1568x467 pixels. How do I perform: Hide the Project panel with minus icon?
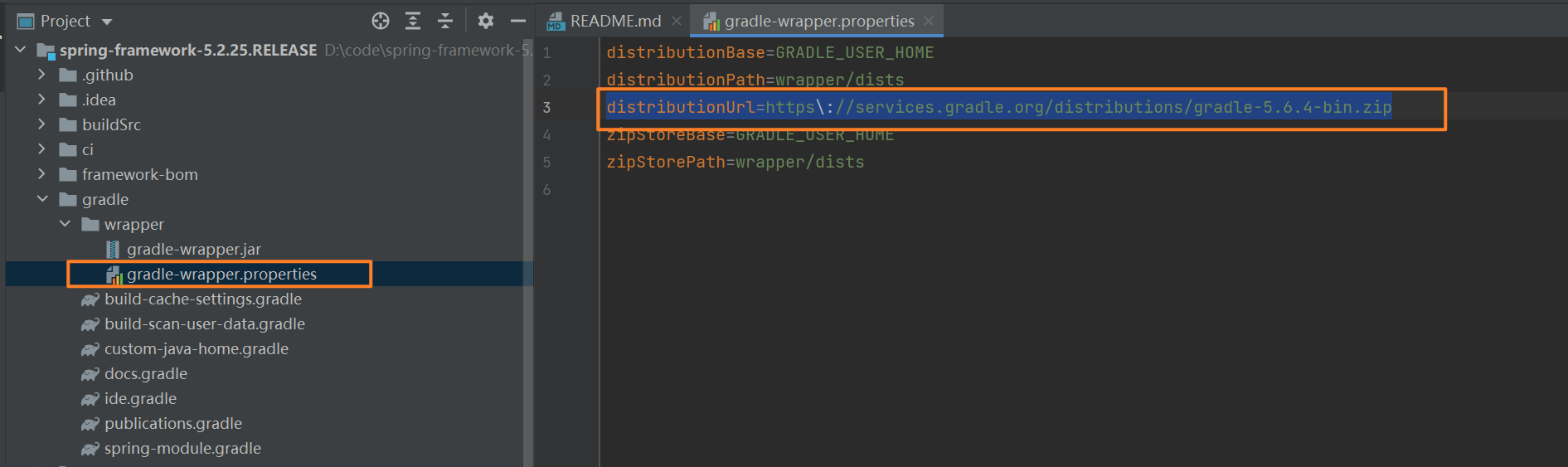click(518, 21)
